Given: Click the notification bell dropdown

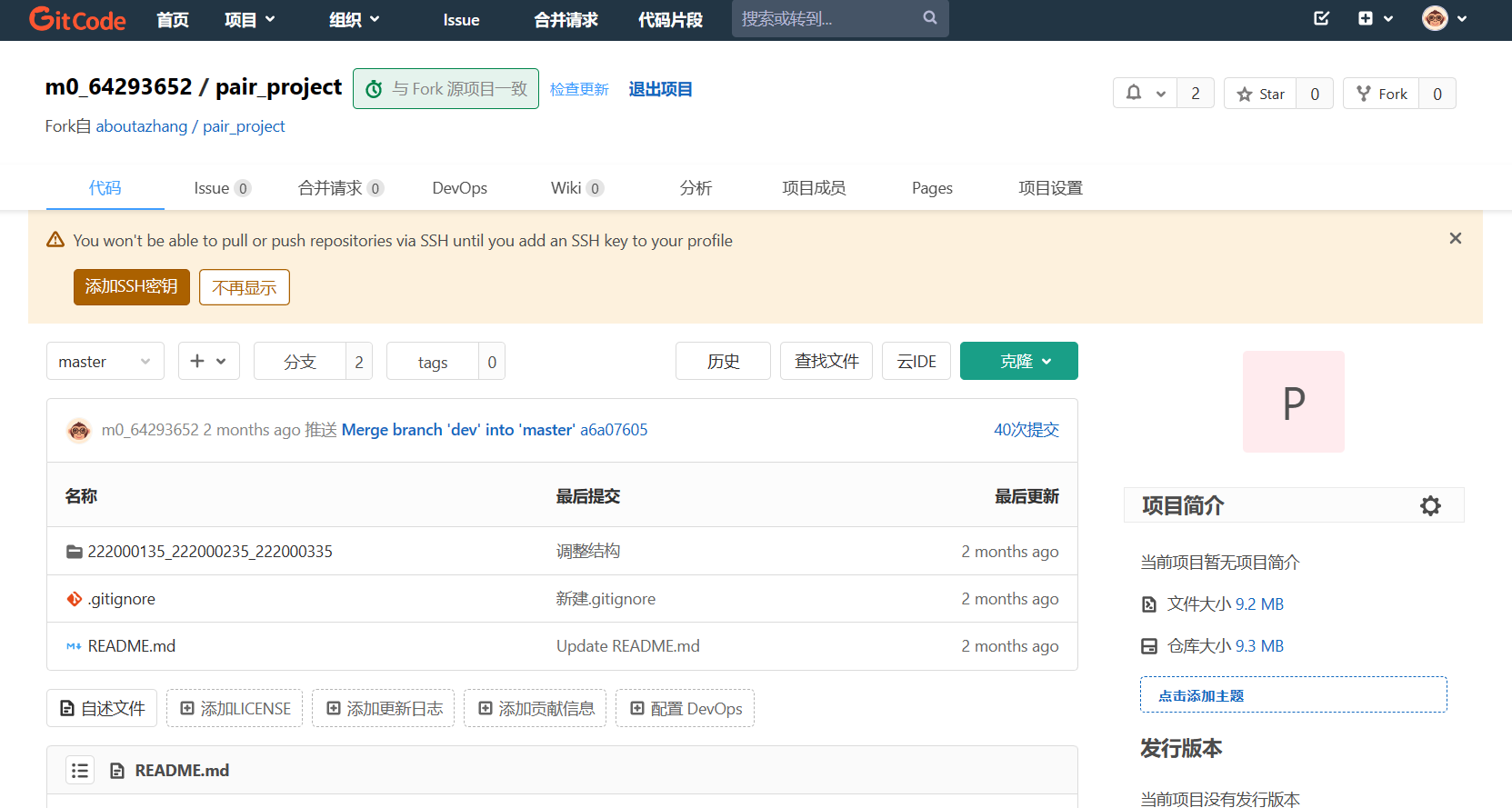Looking at the screenshot, I should 1145,94.
